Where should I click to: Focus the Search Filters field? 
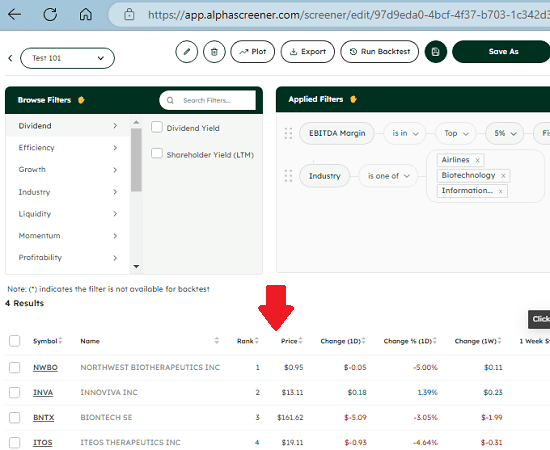pyautogui.click(x=208, y=100)
